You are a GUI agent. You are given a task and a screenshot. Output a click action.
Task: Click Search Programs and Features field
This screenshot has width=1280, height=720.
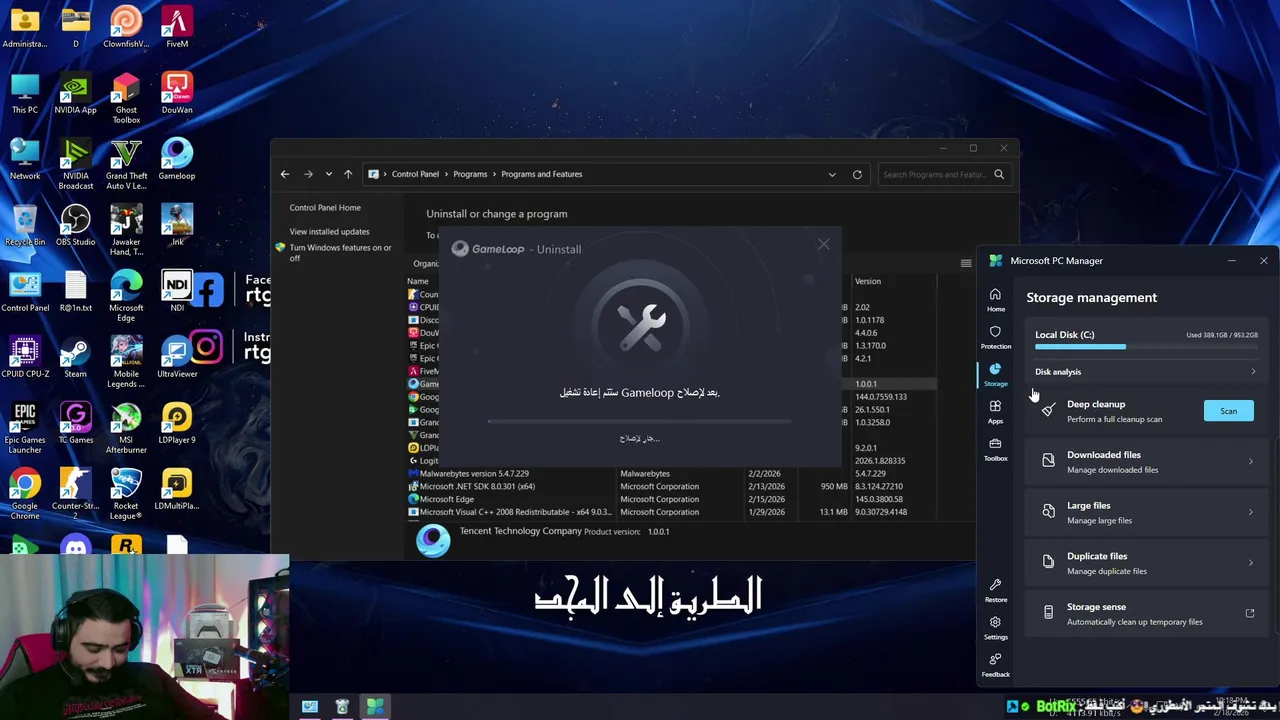942,174
